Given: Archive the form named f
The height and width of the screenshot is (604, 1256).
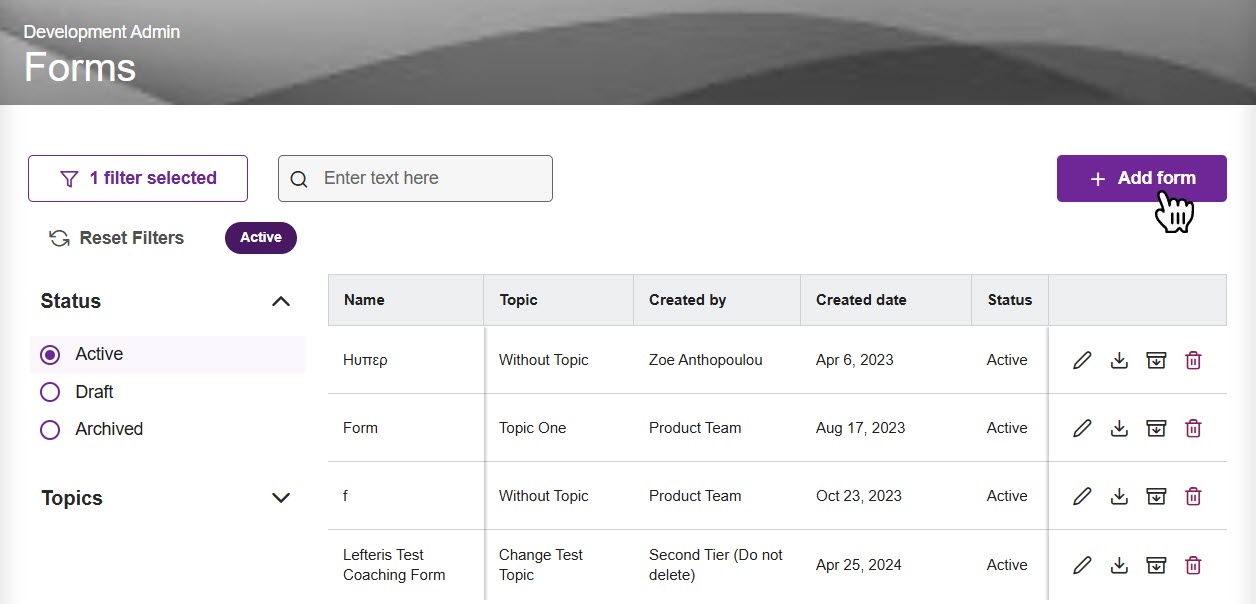Looking at the screenshot, I should pyautogui.click(x=1156, y=497).
